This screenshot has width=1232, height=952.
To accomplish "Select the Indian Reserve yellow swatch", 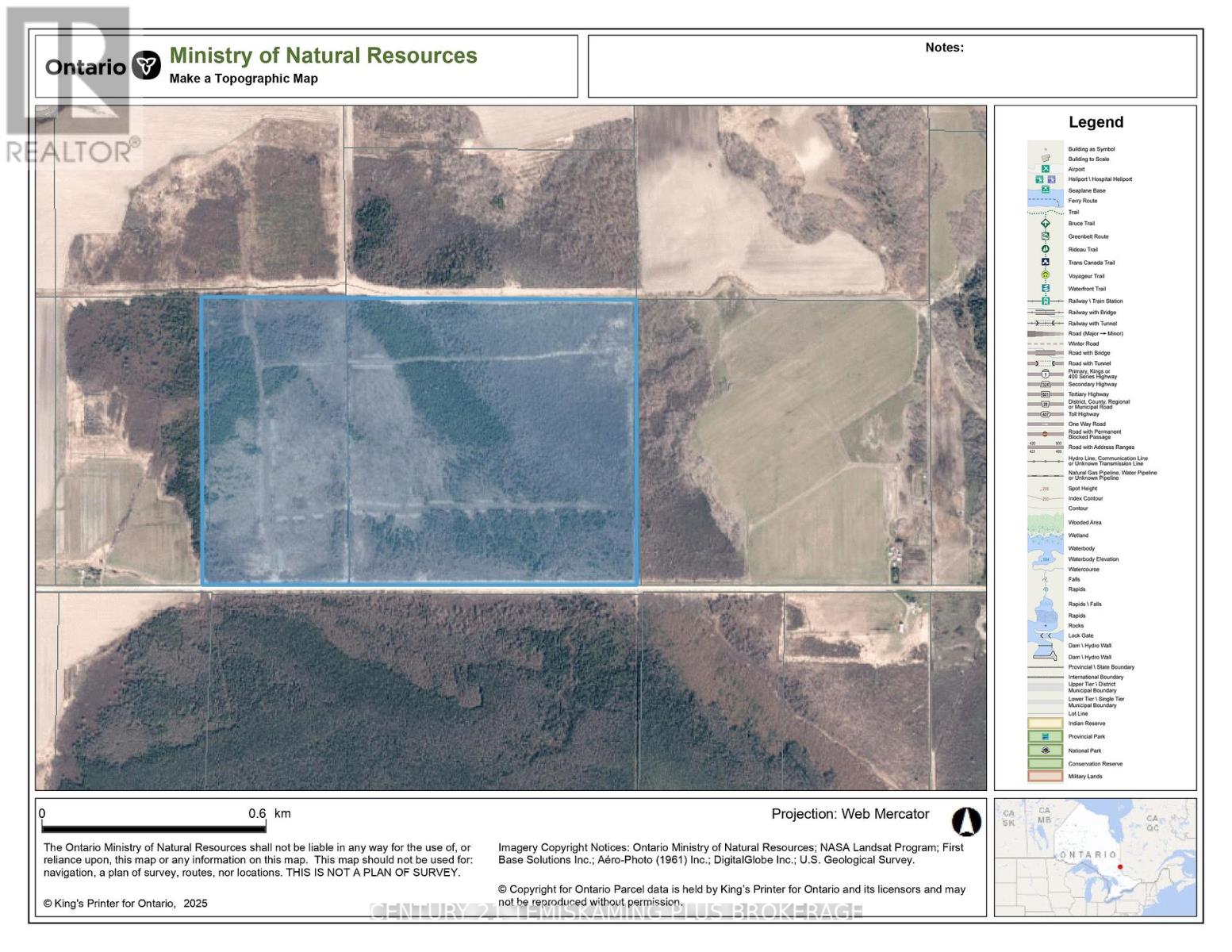I will (x=1046, y=723).
